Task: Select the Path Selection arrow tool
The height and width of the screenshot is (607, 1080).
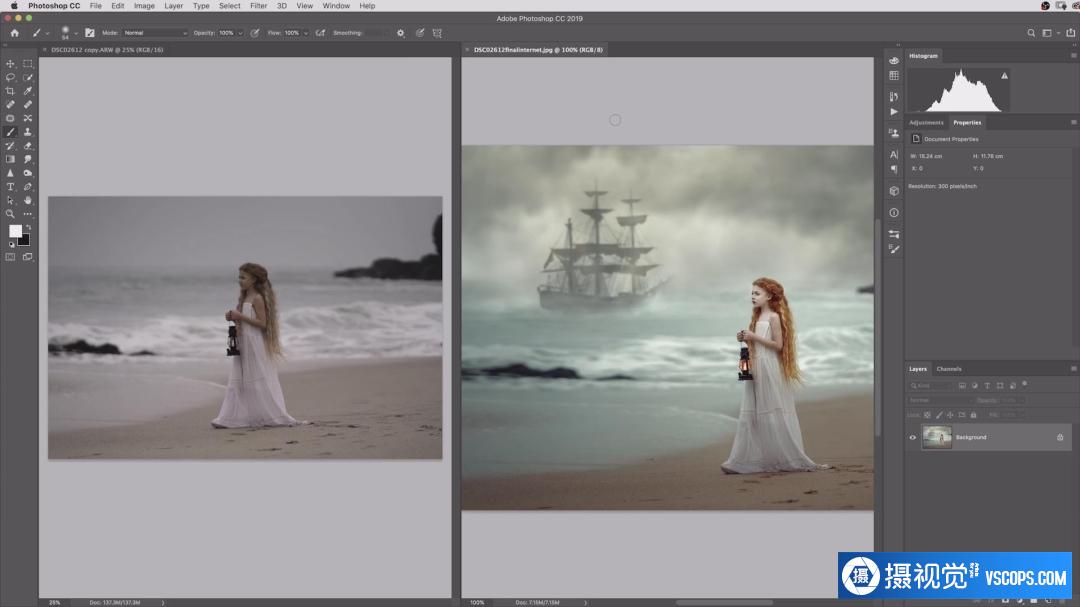Action: (10, 200)
